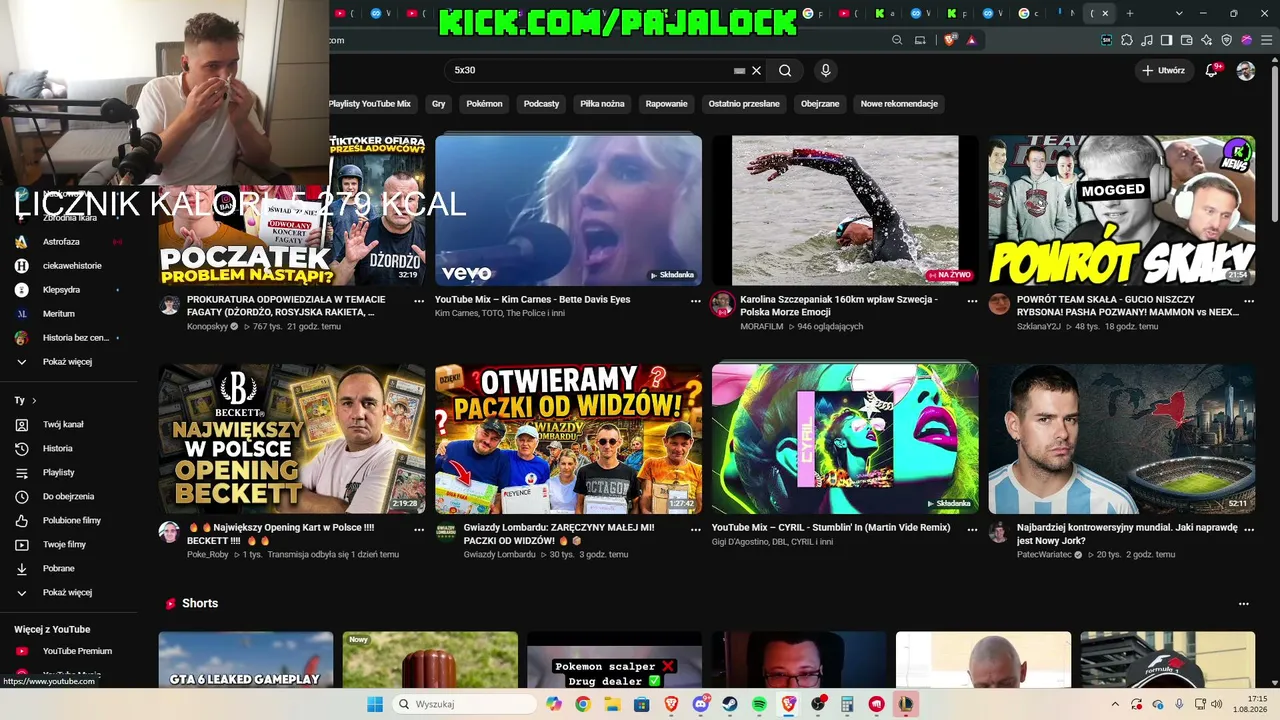Open options for POWRÓT TEAM SKAŁA video
Screen dimensions: 1280x720
coord(1249,300)
